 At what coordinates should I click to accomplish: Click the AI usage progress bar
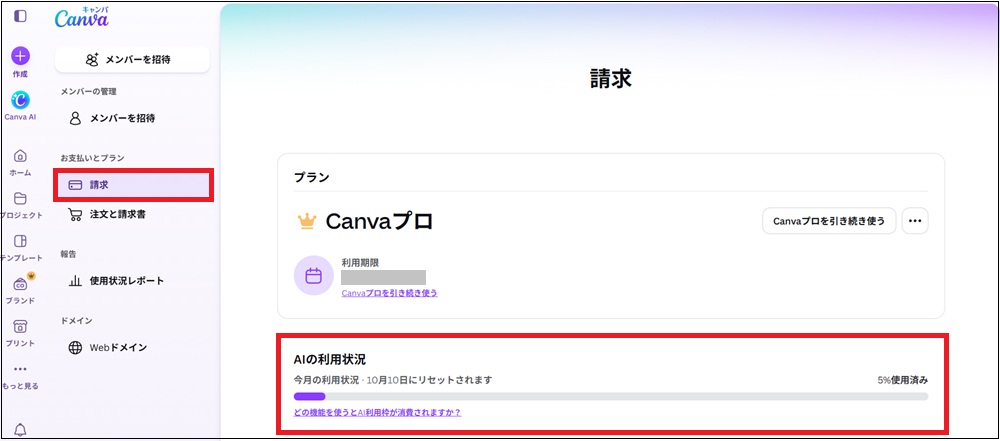click(x=611, y=396)
